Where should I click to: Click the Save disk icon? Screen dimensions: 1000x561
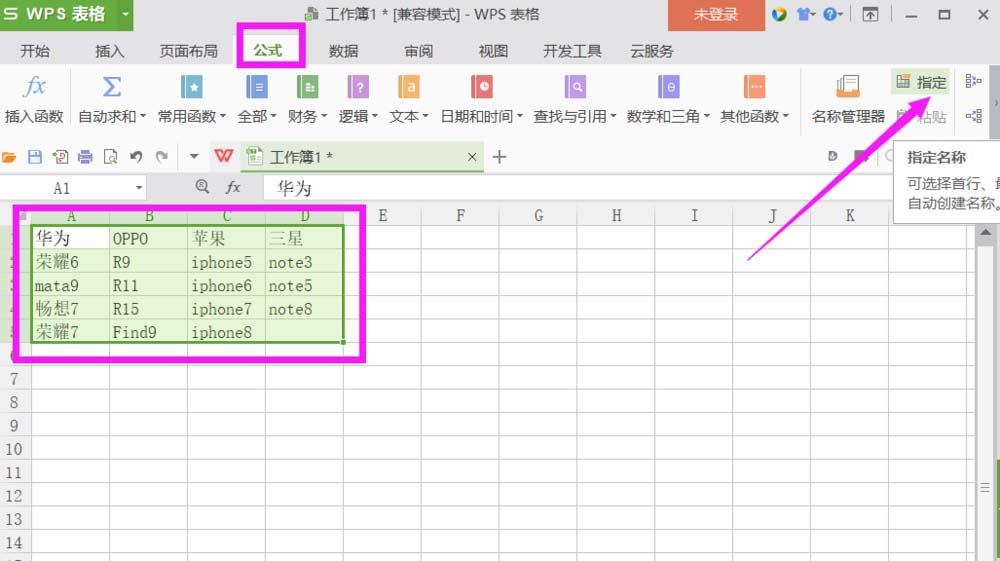35,157
